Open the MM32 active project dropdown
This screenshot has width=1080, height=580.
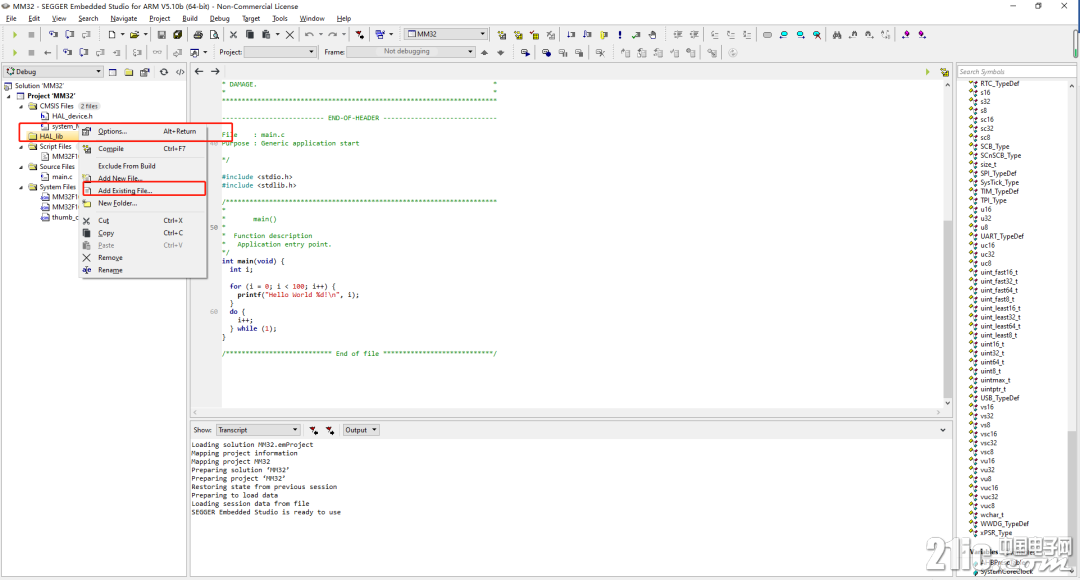click(x=446, y=34)
